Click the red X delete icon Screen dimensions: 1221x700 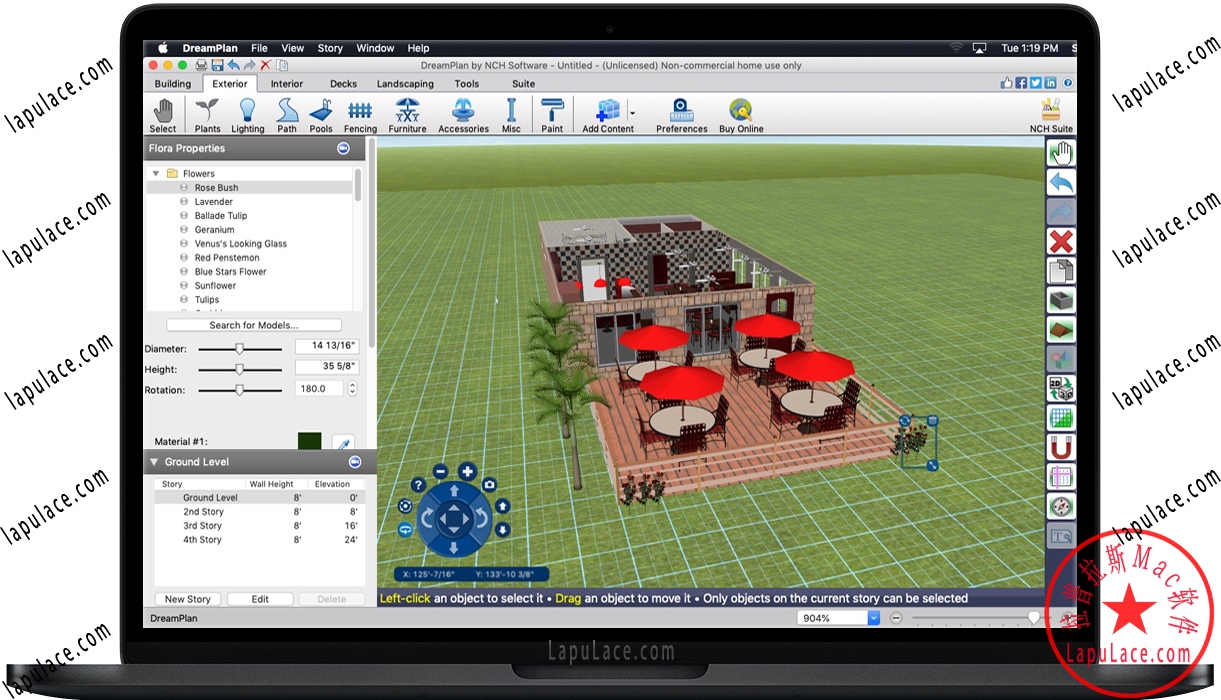click(x=1061, y=241)
